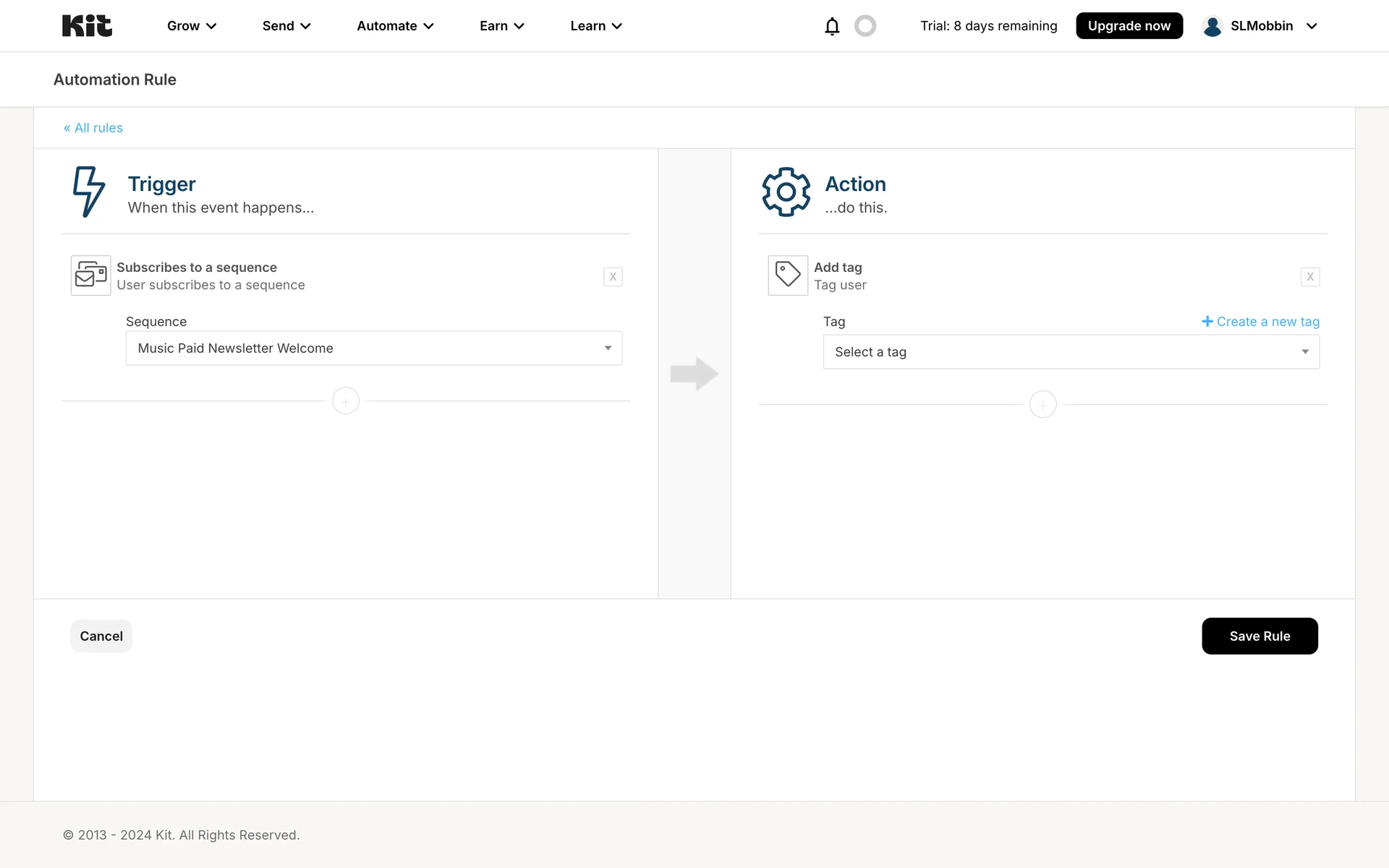
Task: Click the Subscribes to a sequence envelope icon
Action: point(90,276)
